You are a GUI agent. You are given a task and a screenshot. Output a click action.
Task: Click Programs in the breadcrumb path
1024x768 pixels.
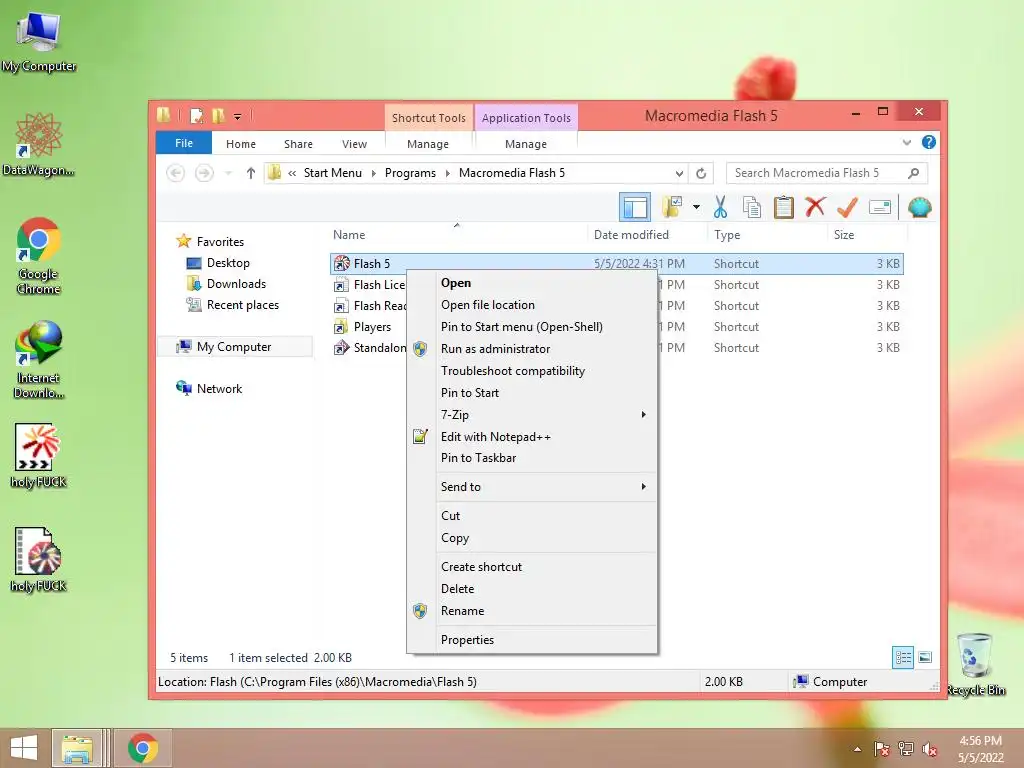coord(410,173)
